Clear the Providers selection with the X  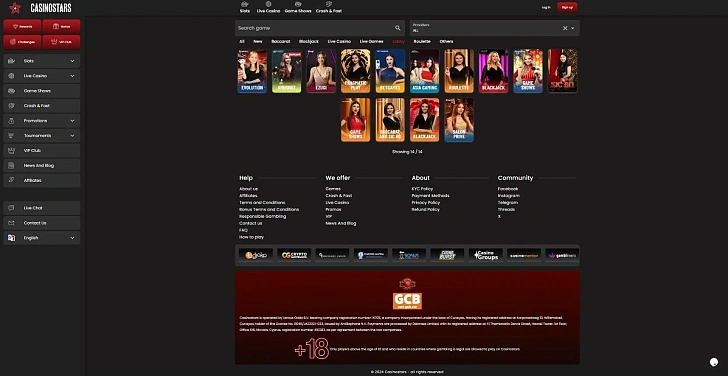point(565,28)
